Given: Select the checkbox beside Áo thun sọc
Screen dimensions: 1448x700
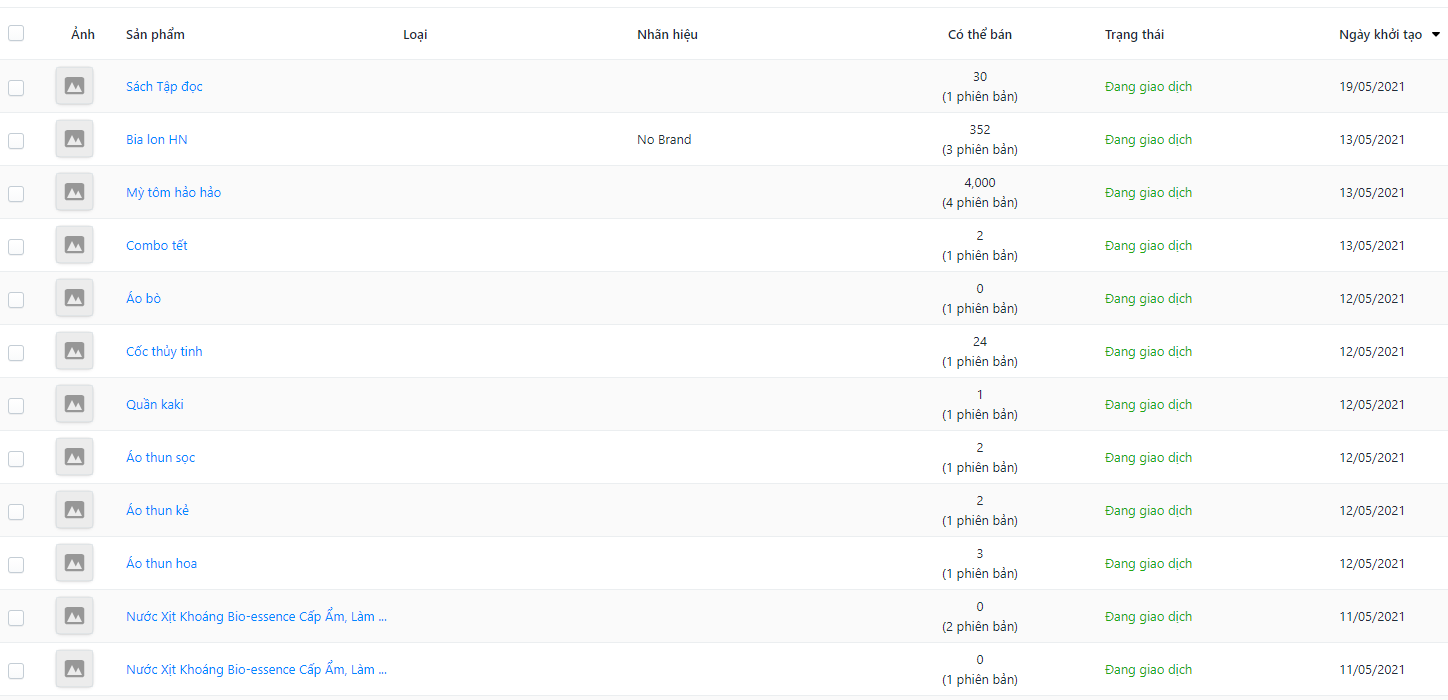Looking at the screenshot, I should pyautogui.click(x=16, y=459).
